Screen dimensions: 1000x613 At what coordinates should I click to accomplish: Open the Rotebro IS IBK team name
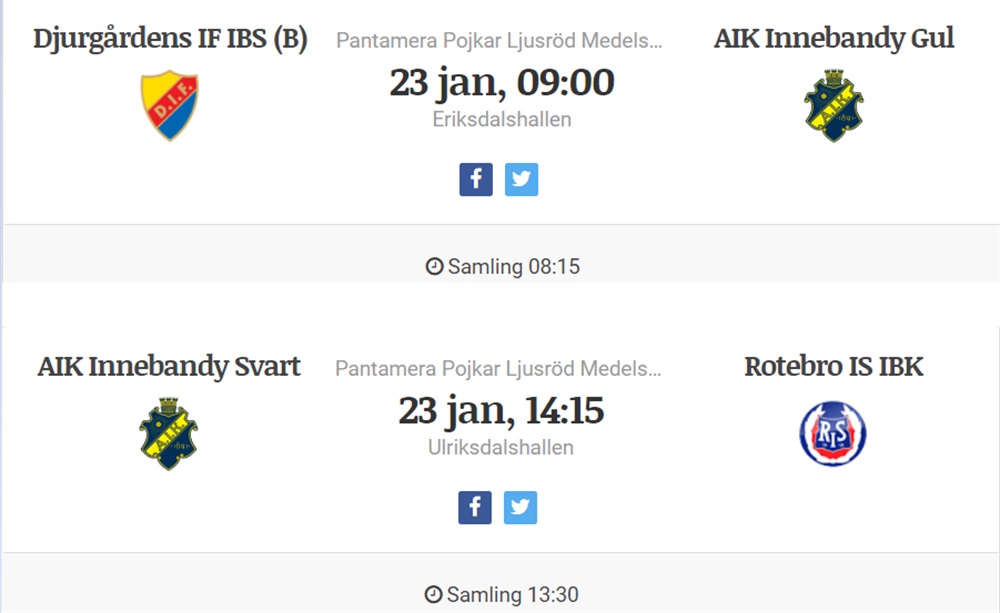pos(834,367)
